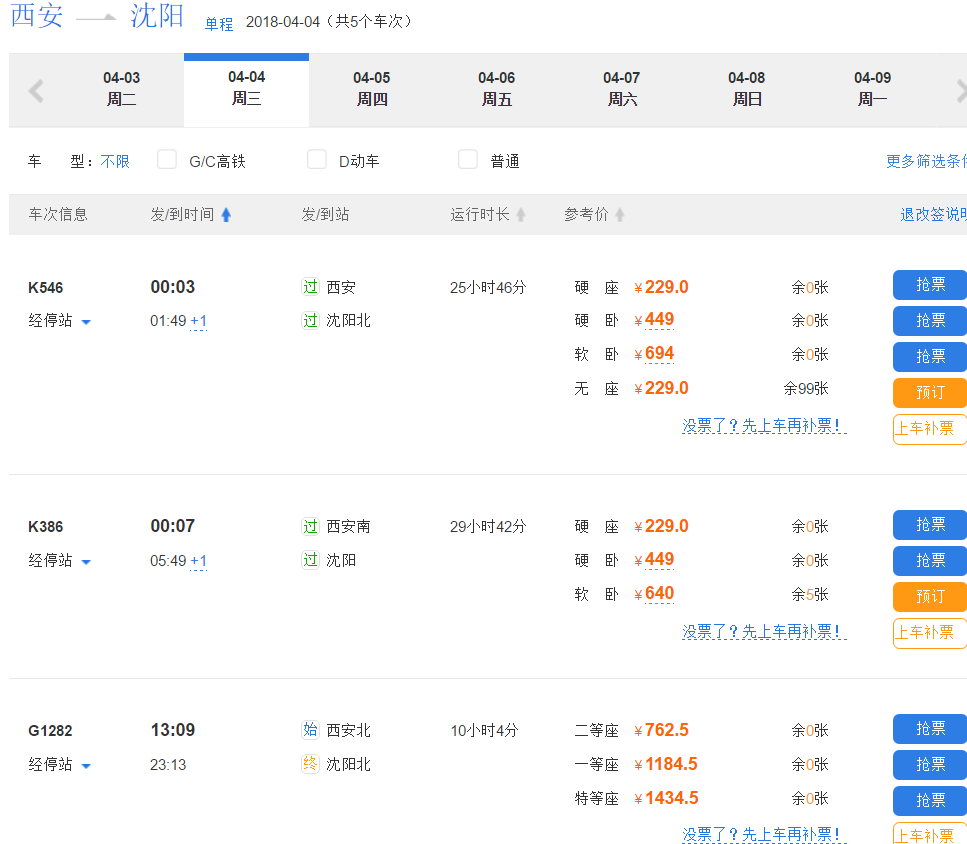Grab G1282 一等座 ticket with 抢票

(x=930, y=764)
